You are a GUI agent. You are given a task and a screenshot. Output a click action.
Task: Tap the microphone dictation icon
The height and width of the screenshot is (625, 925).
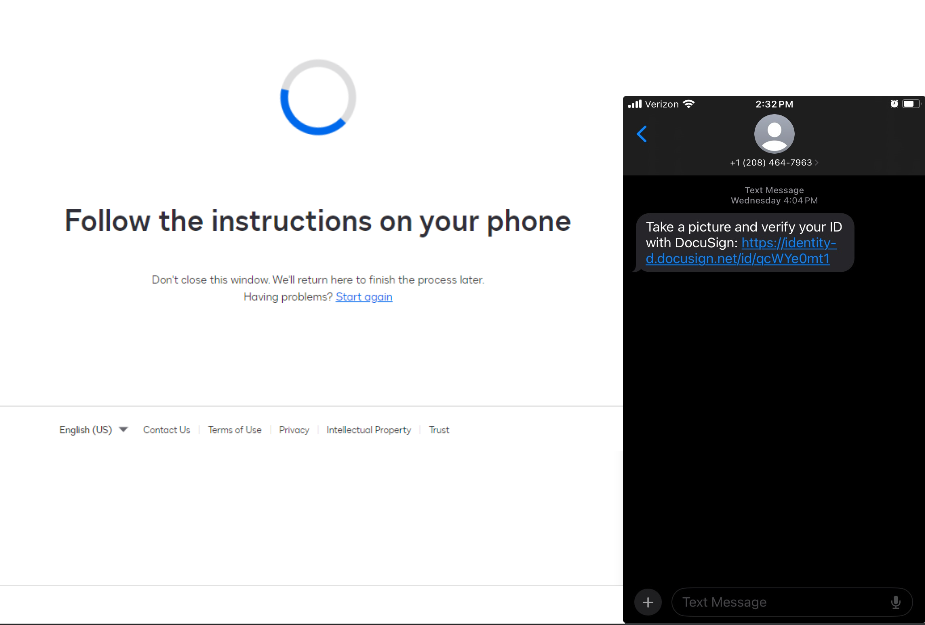896,602
